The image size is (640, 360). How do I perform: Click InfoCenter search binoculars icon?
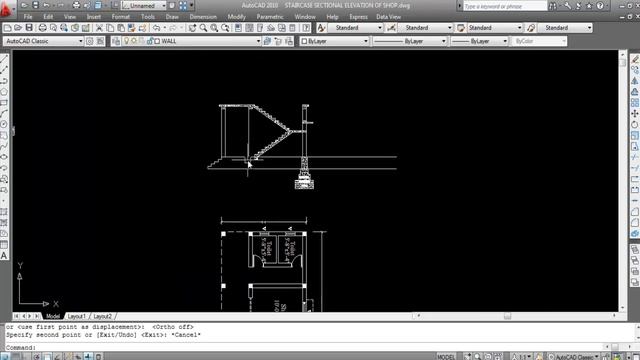553,6
